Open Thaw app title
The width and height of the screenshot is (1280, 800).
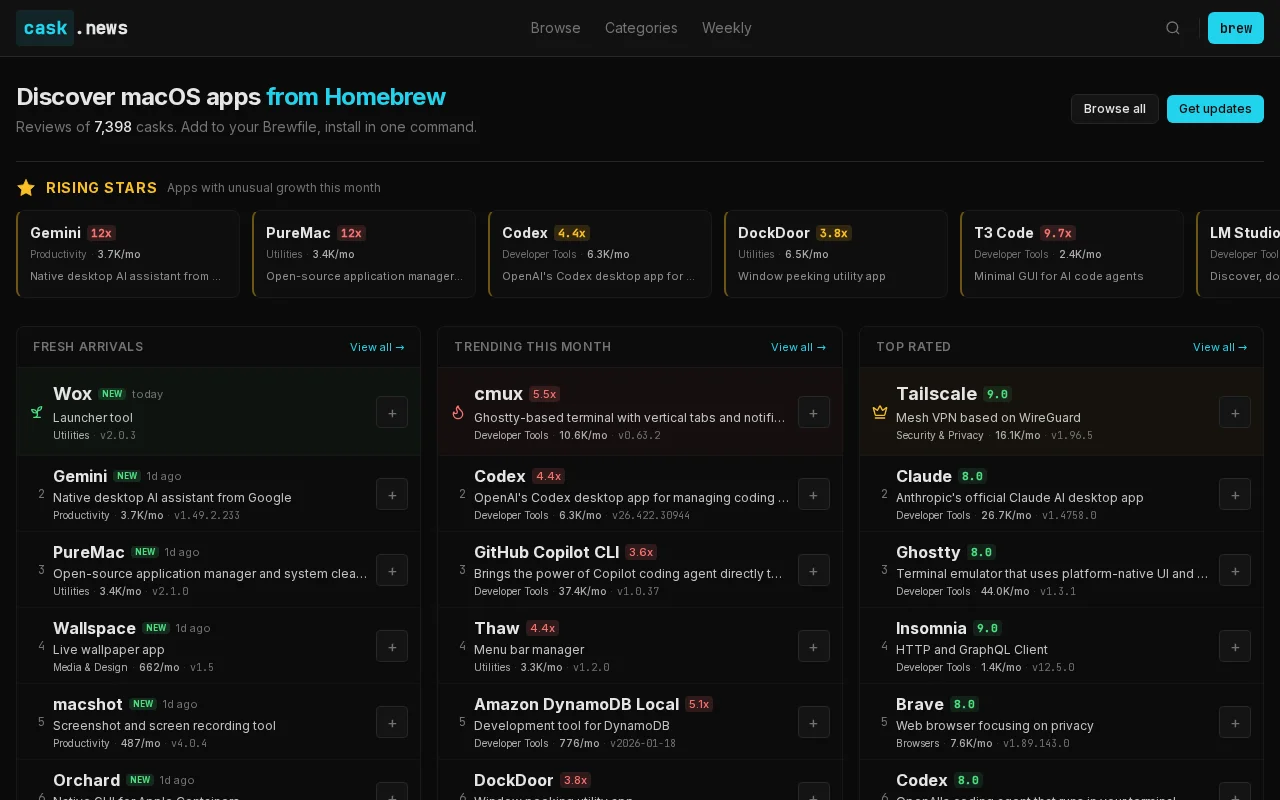coord(497,628)
